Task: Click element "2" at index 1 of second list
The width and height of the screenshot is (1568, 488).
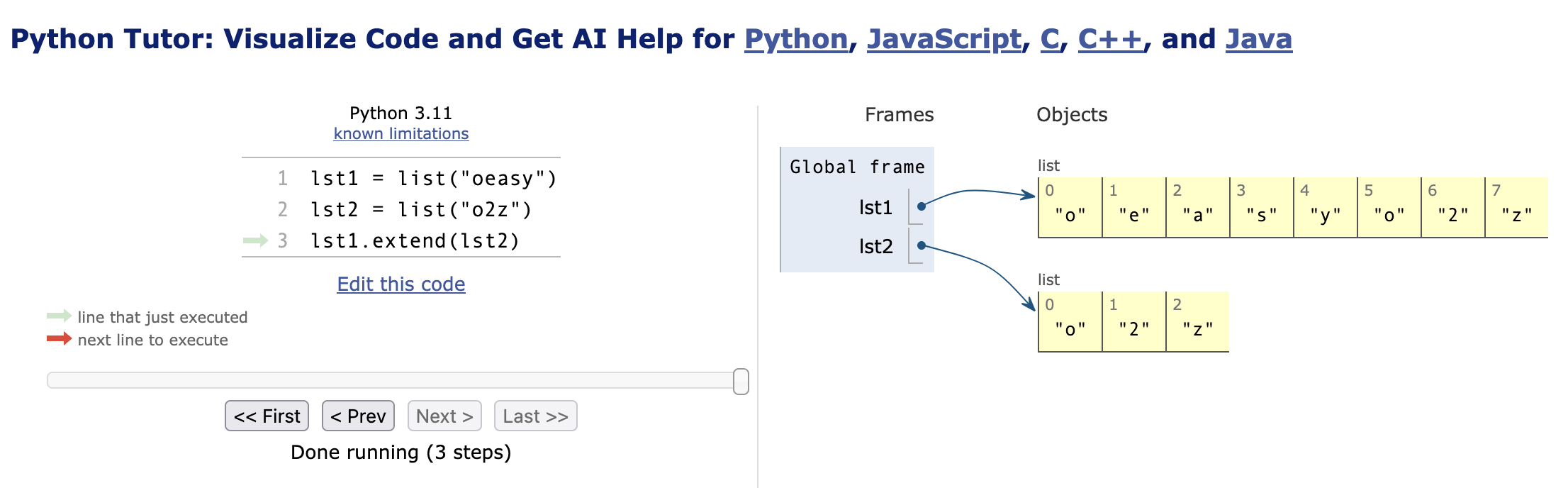Action: tap(1133, 328)
